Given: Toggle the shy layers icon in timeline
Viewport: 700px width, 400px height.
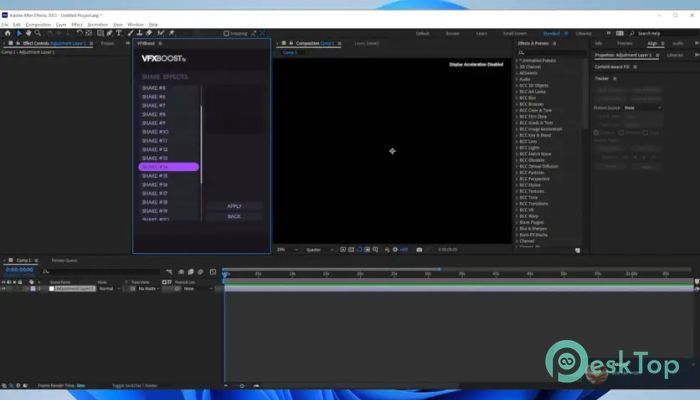Looking at the screenshot, I should pos(181,271).
